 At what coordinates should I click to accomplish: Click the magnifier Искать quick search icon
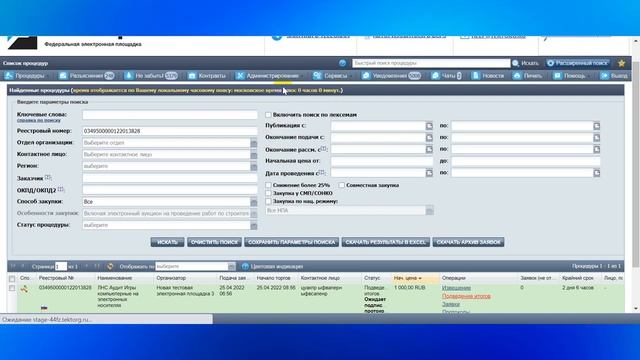516,63
